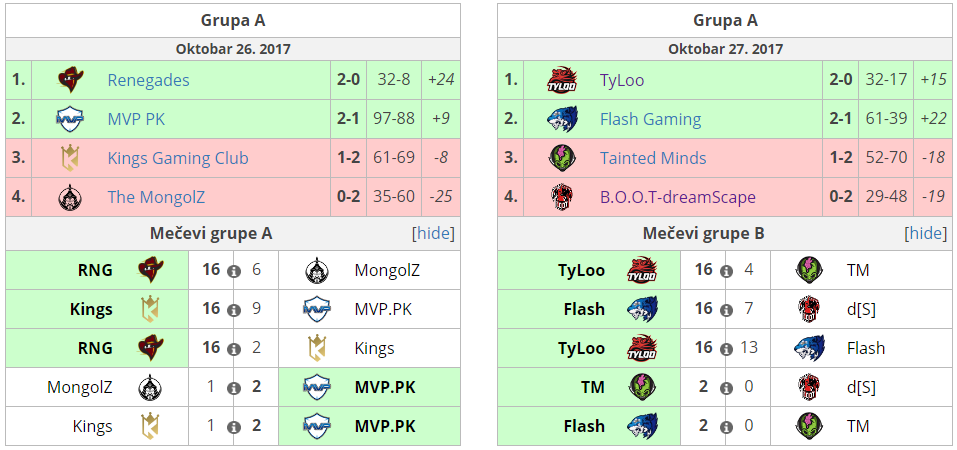Screen dimensions: 957x450
Task: Open info icon for RNG vs MongolZ match
Action: (234, 271)
